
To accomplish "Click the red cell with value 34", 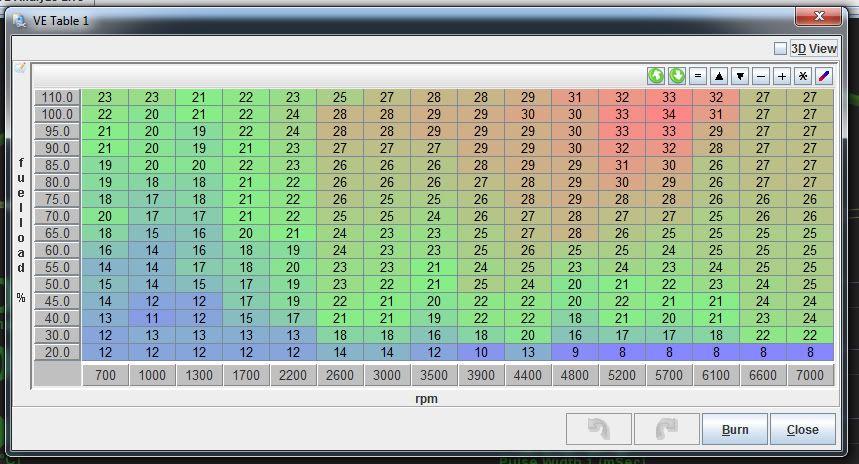I will [669, 114].
